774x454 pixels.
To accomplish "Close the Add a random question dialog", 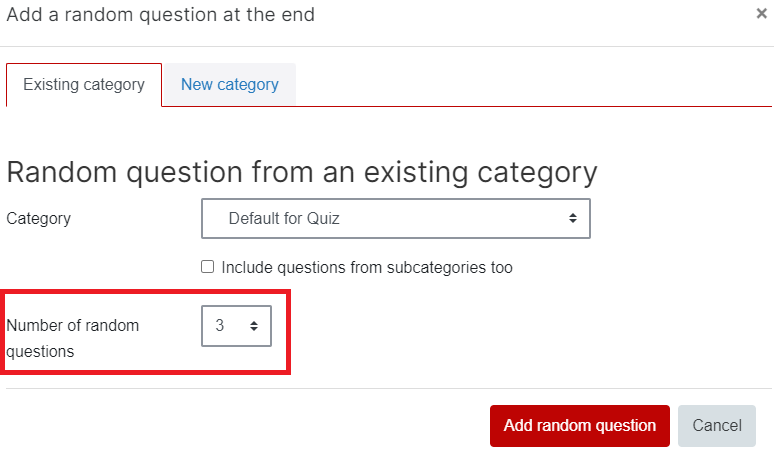I will point(761,14).
